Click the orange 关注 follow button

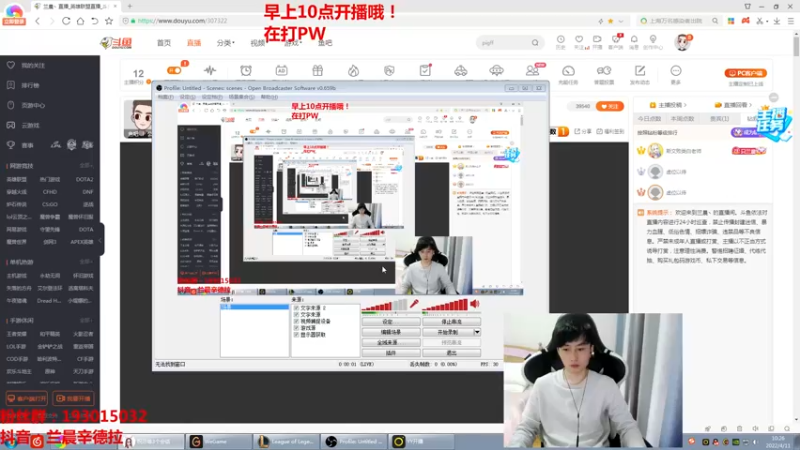[x=610, y=106]
